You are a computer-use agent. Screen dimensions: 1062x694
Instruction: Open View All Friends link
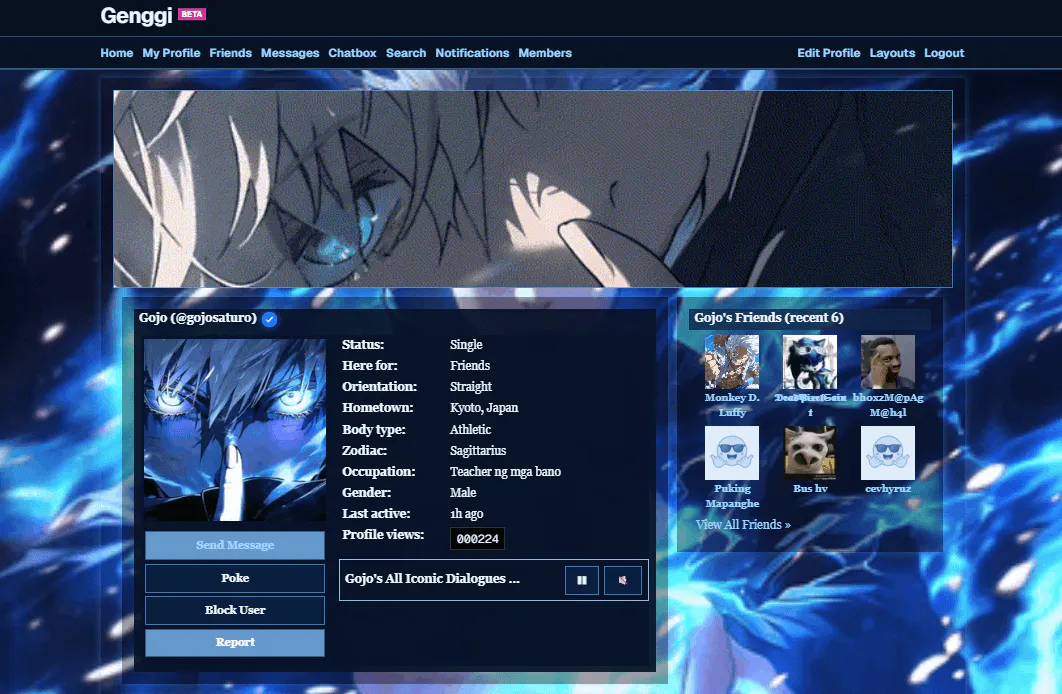743,525
